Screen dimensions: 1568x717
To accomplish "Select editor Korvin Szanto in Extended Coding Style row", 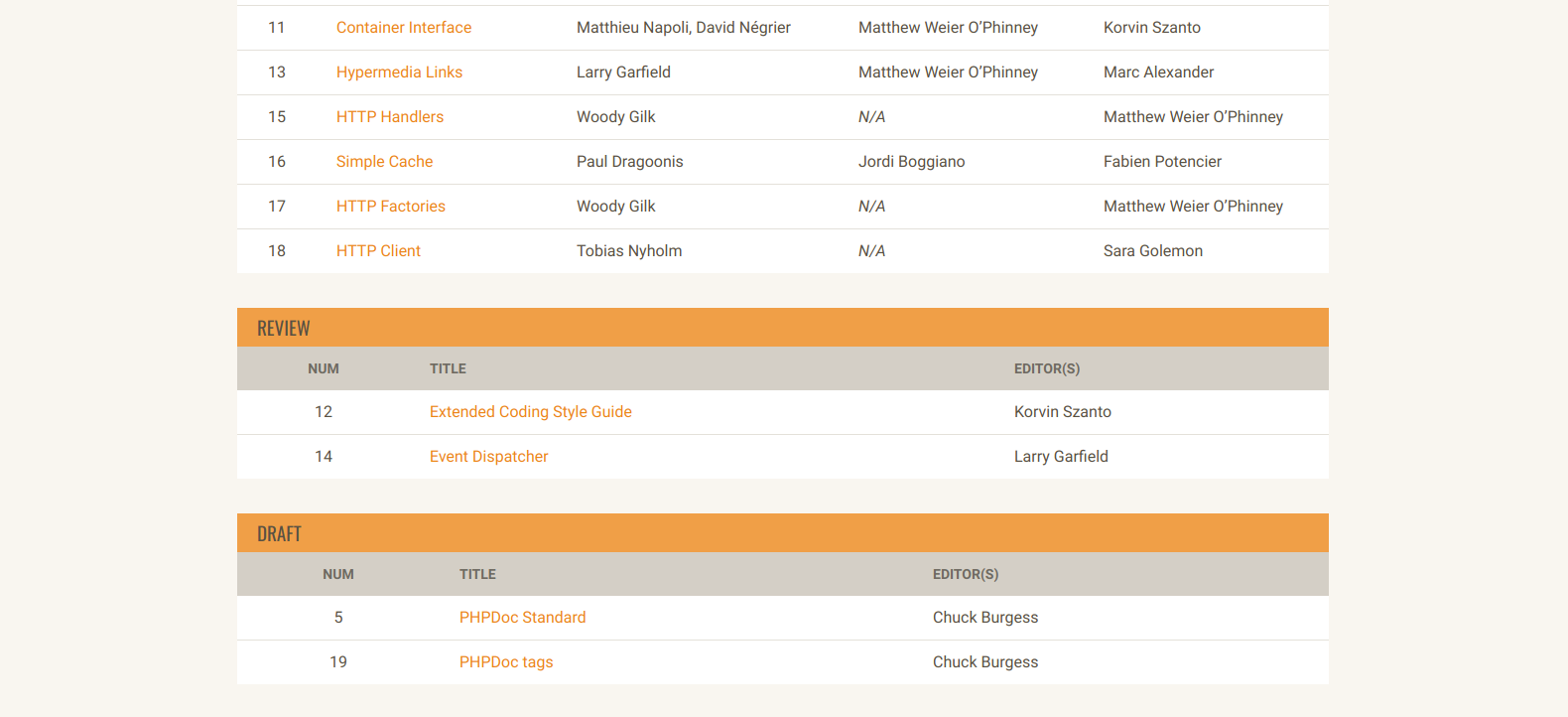I will 1062,411.
